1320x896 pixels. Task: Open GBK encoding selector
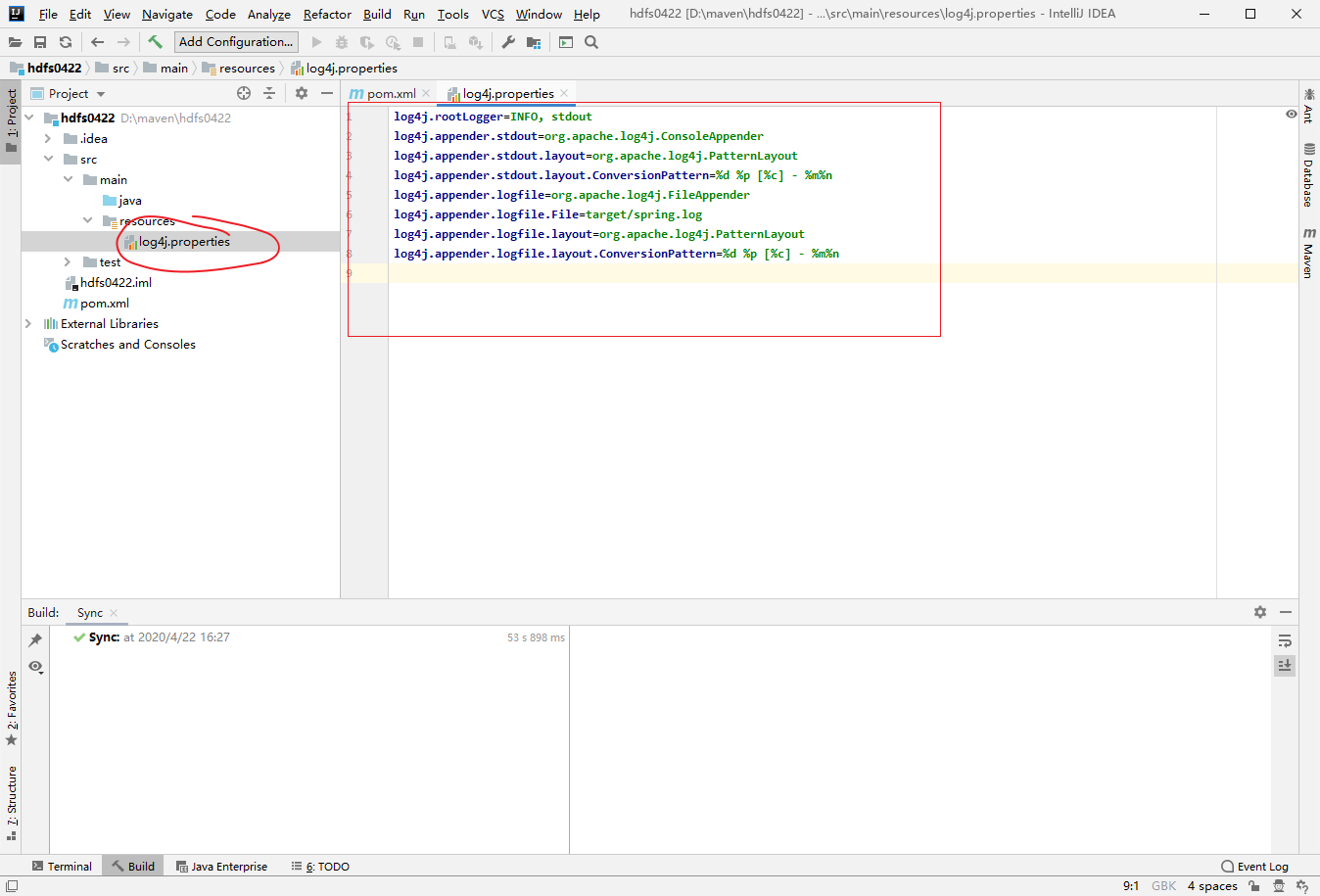(x=1164, y=886)
